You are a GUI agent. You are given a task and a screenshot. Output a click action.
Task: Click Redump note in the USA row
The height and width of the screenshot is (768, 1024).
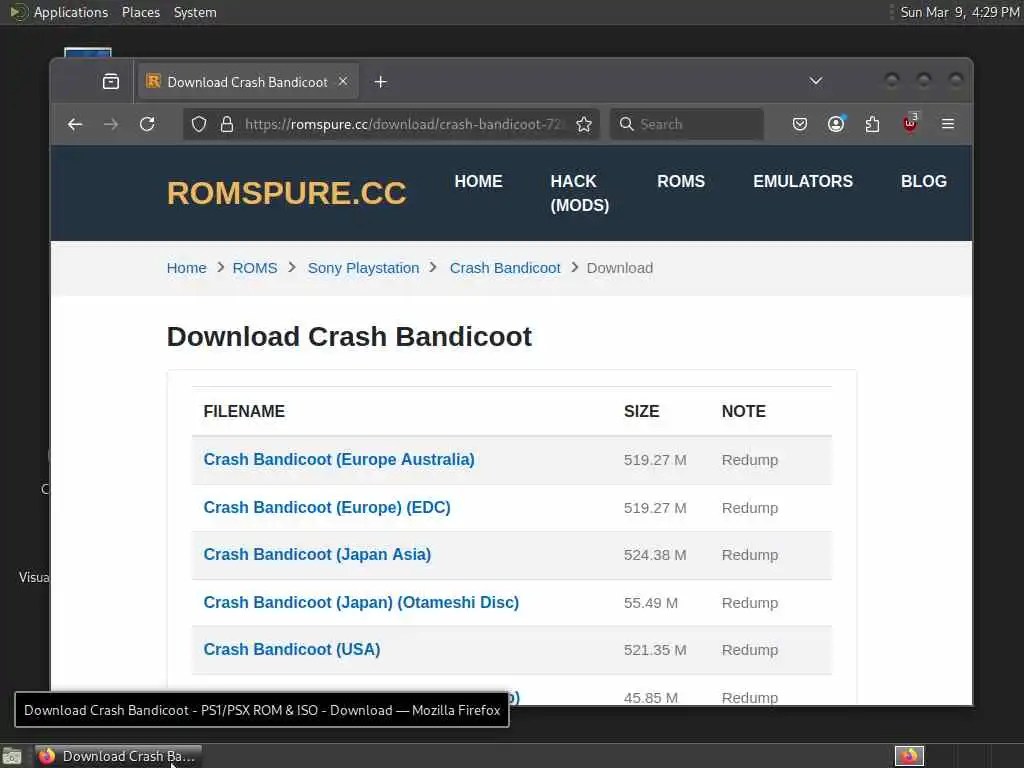tap(750, 650)
